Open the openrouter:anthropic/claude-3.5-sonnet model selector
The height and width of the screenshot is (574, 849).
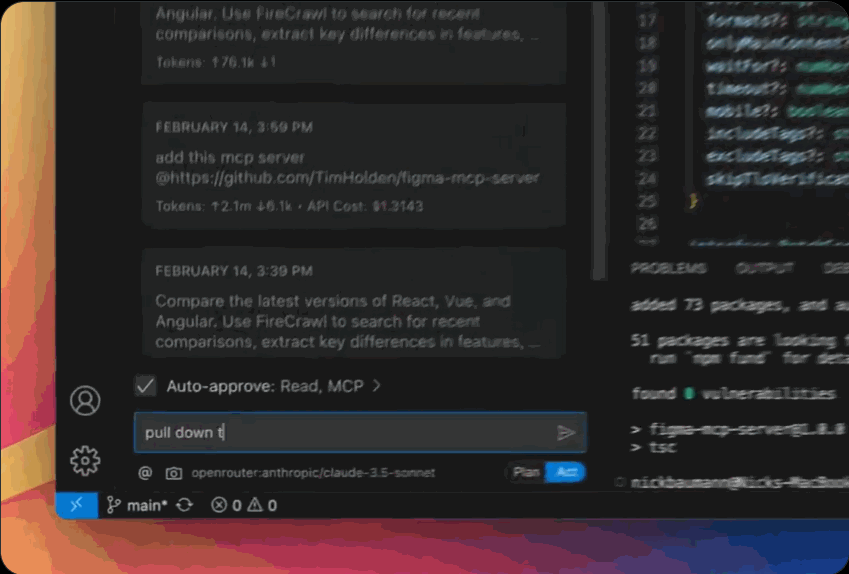click(x=313, y=473)
